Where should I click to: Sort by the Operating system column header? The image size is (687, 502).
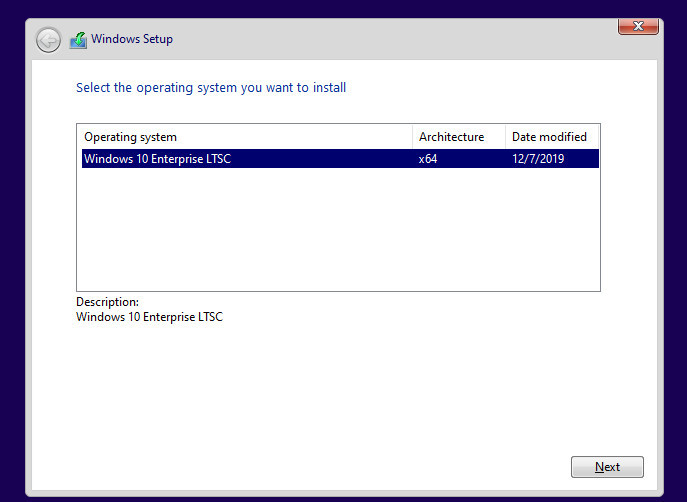point(247,137)
